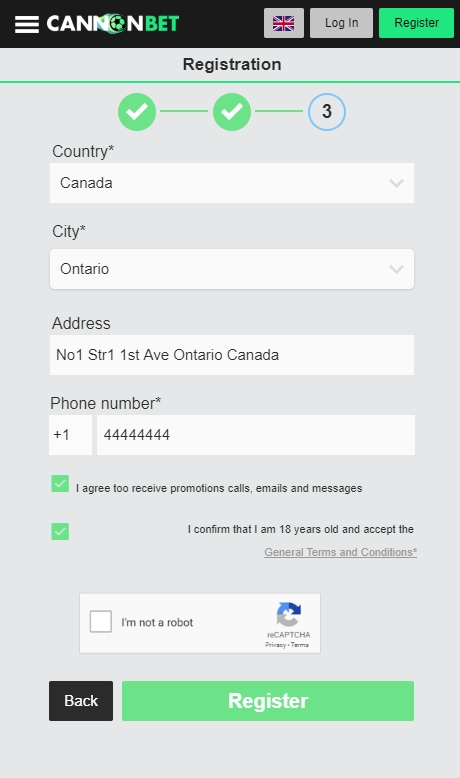Open General Terms and Conditions link
460x778 pixels.
(340, 552)
